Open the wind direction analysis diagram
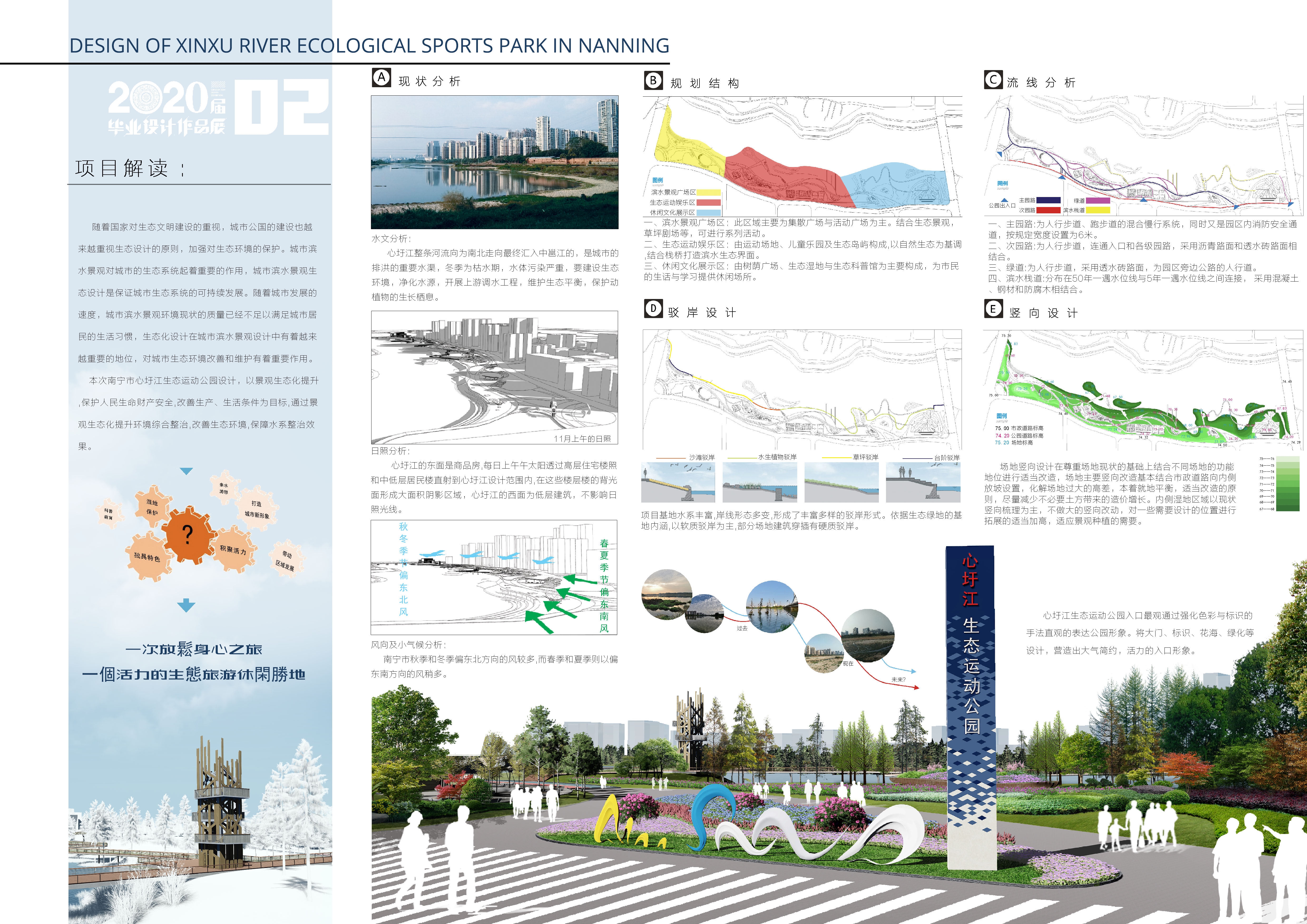 pyautogui.click(x=494, y=577)
